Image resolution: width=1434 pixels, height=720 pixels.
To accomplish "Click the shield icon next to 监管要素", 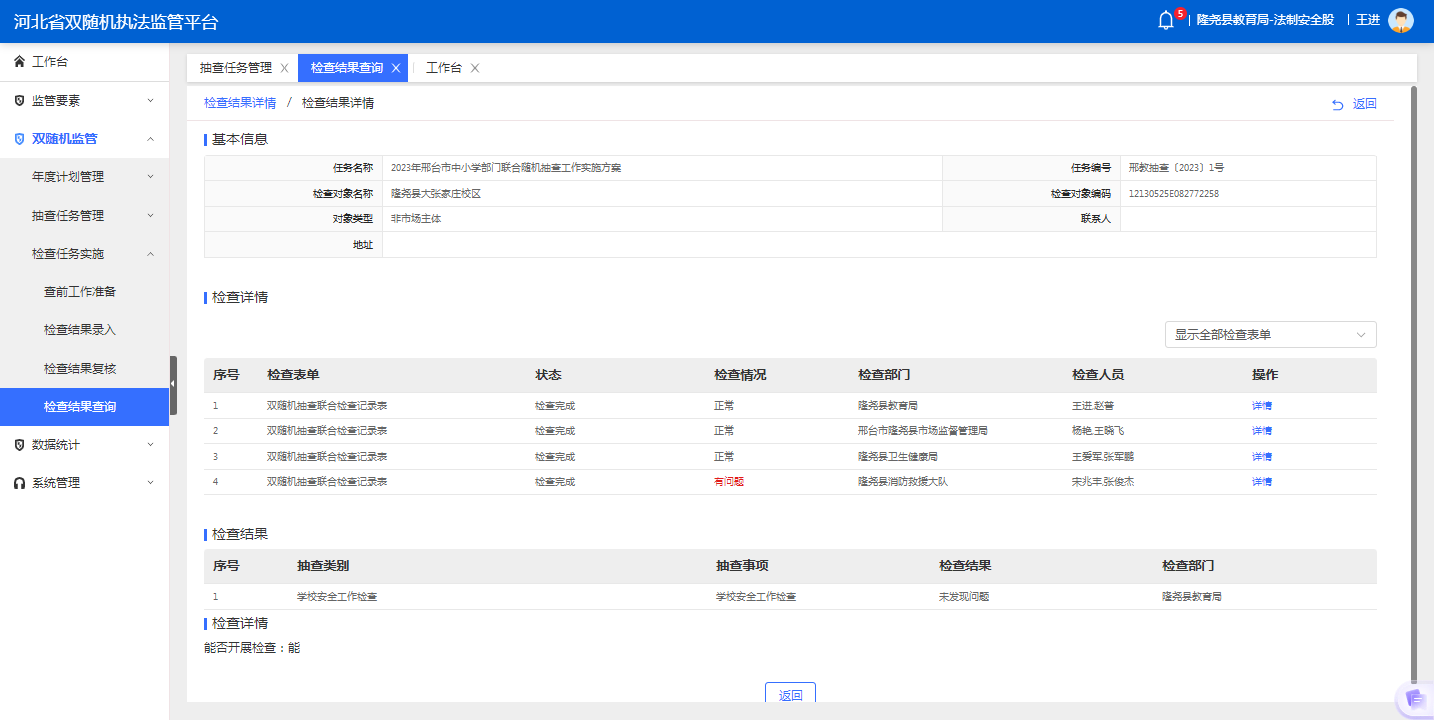I will [17, 100].
